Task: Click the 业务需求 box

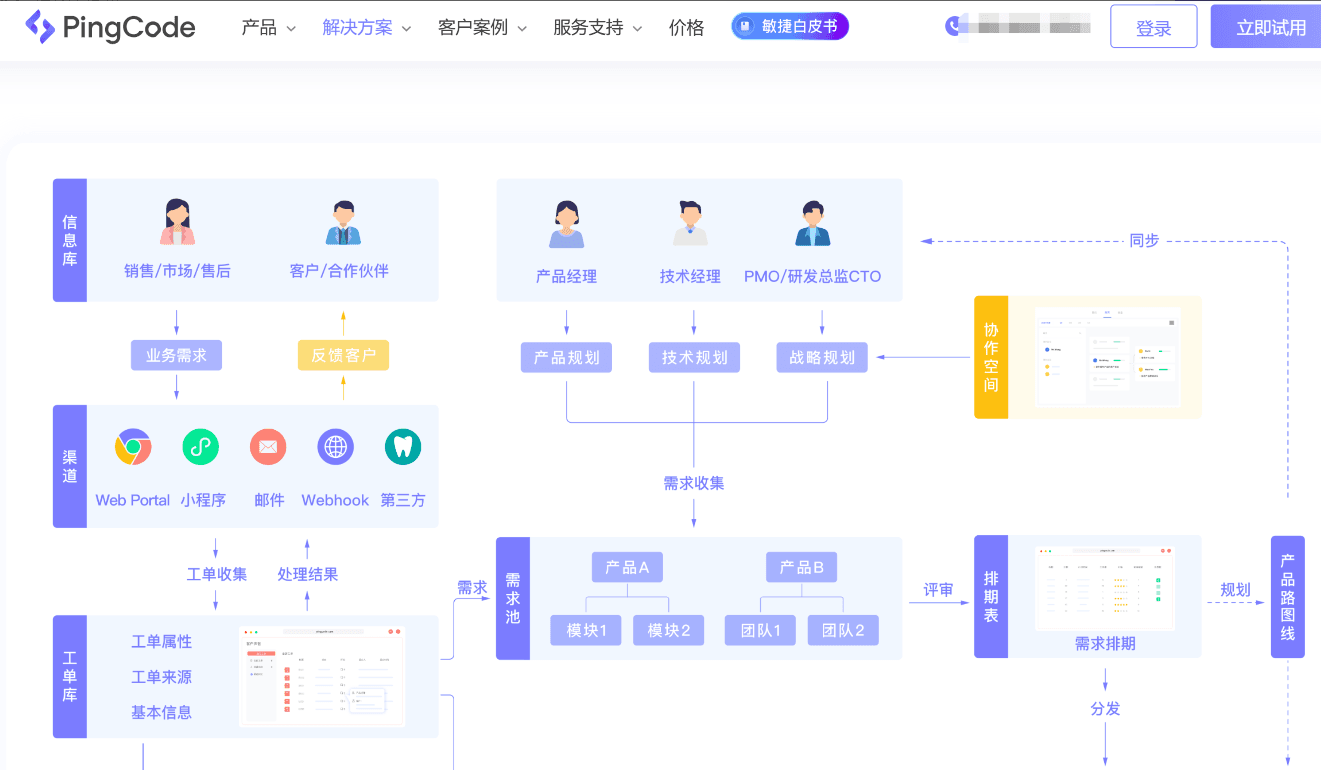Action: [176, 355]
